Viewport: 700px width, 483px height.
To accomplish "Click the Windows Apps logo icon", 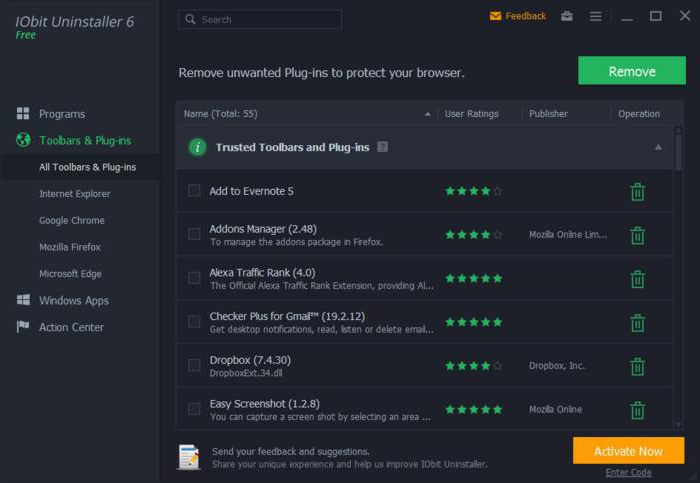I will coord(23,300).
